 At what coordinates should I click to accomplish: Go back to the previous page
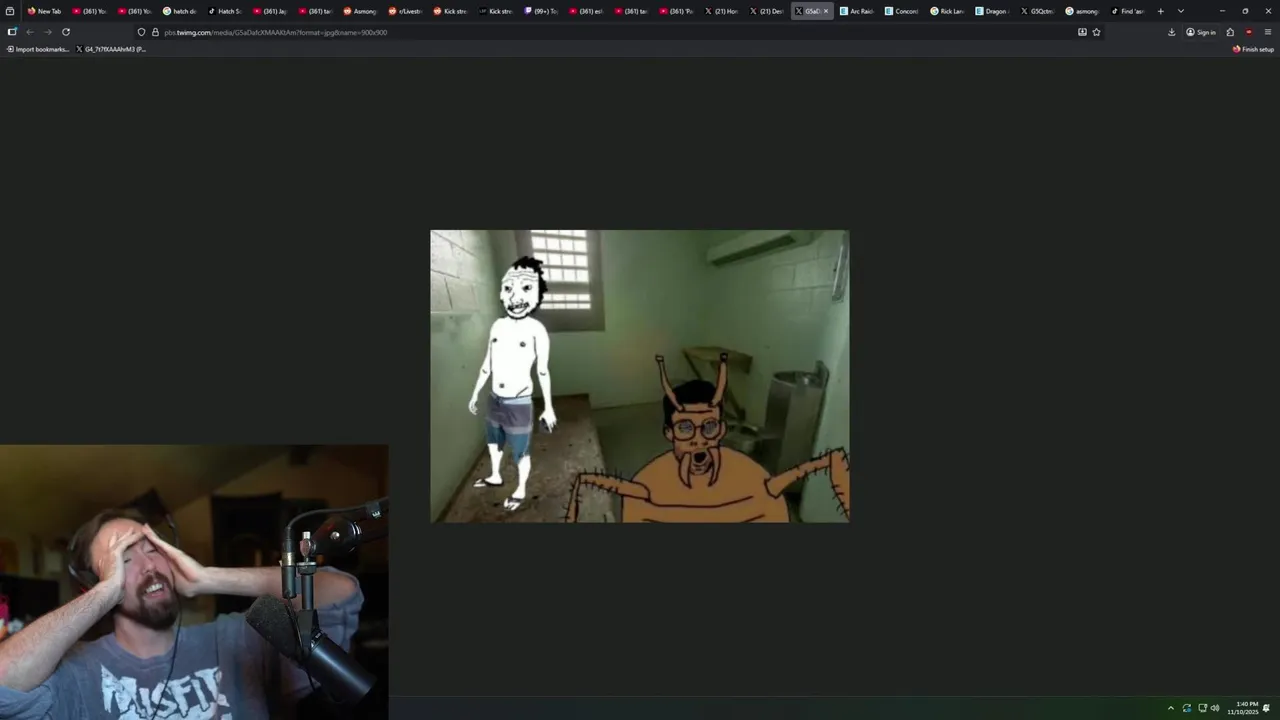click(x=30, y=32)
